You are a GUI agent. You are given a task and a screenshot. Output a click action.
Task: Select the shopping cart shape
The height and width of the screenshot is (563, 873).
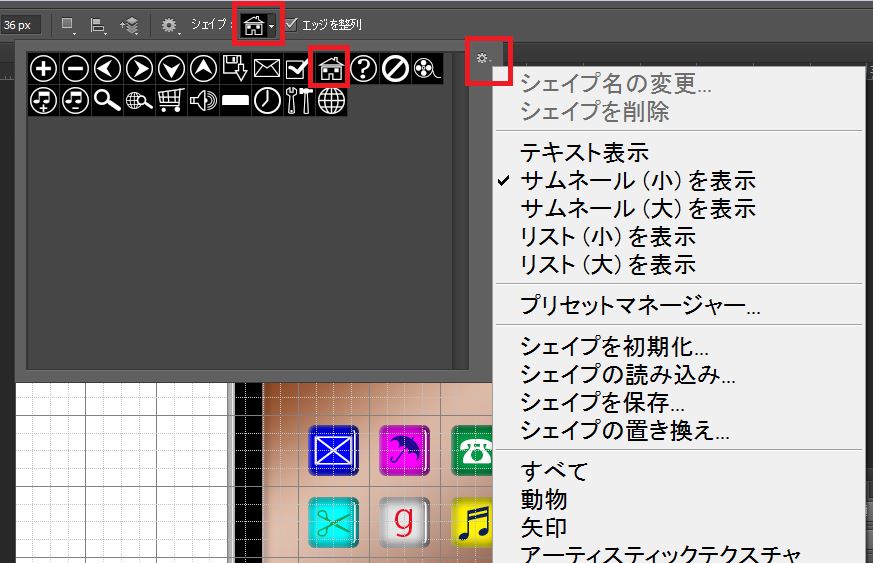171,101
